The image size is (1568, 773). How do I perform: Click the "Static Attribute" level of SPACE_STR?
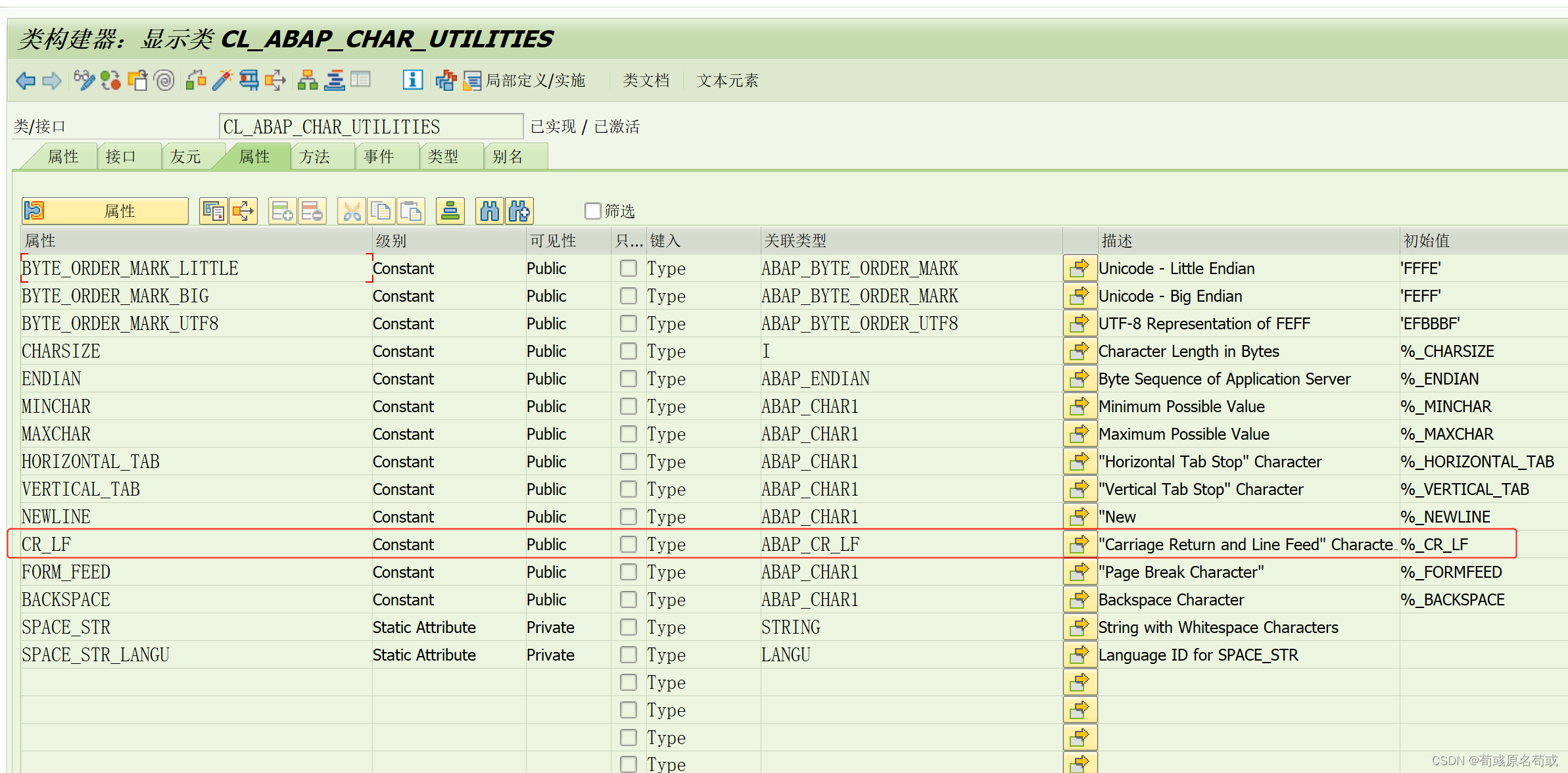click(424, 627)
